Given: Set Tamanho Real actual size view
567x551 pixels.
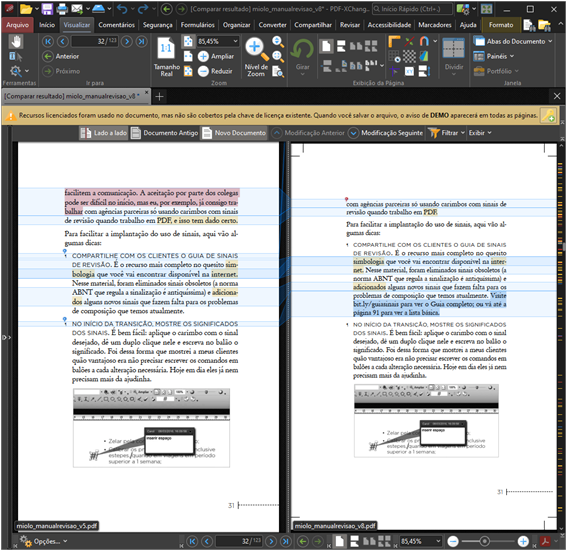Looking at the screenshot, I should (x=166, y=56).
